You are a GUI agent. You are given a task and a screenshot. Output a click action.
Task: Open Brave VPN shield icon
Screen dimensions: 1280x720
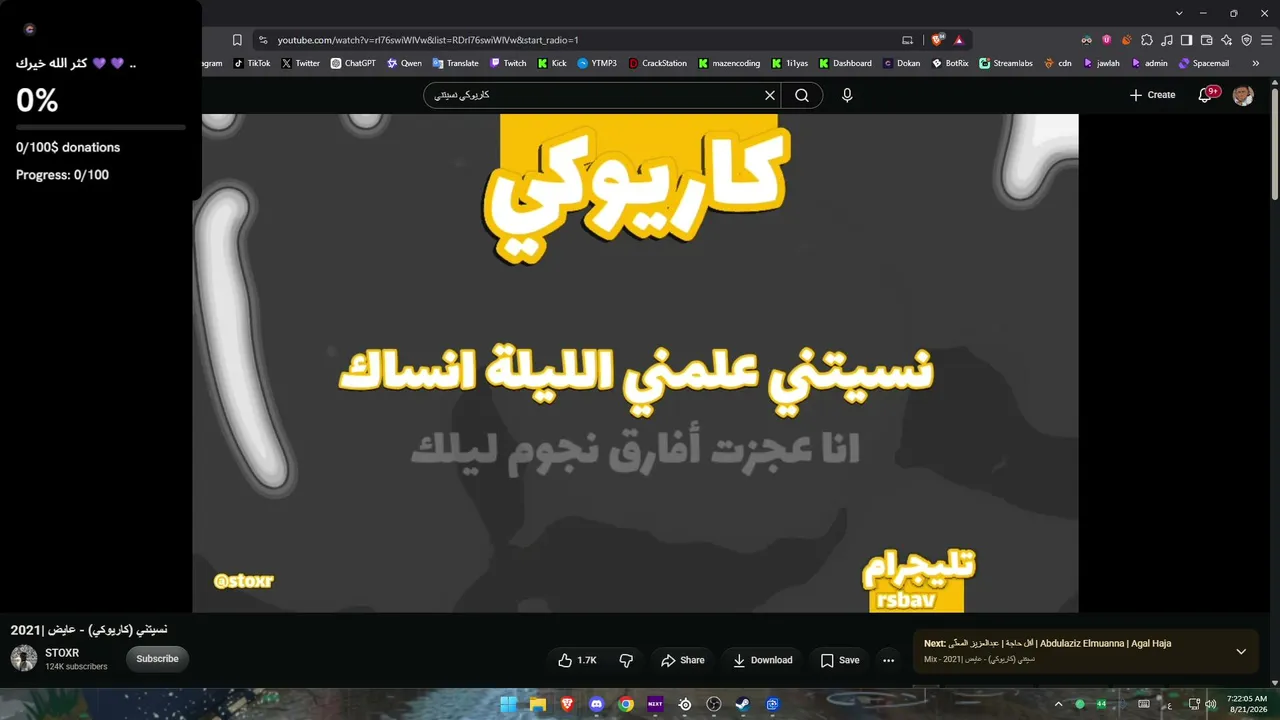1246,40
